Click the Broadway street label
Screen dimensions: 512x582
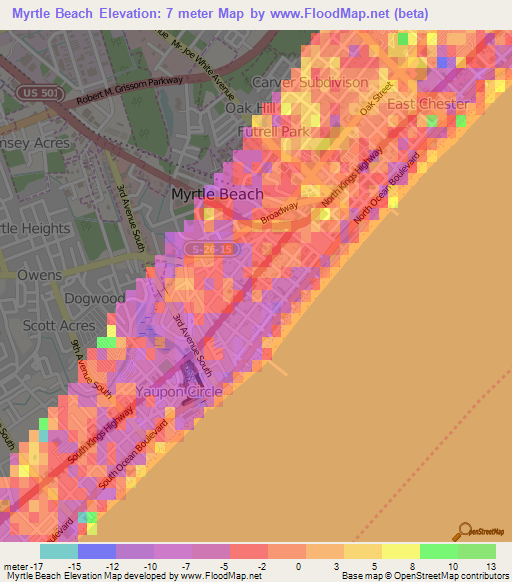tap(279, 213)
